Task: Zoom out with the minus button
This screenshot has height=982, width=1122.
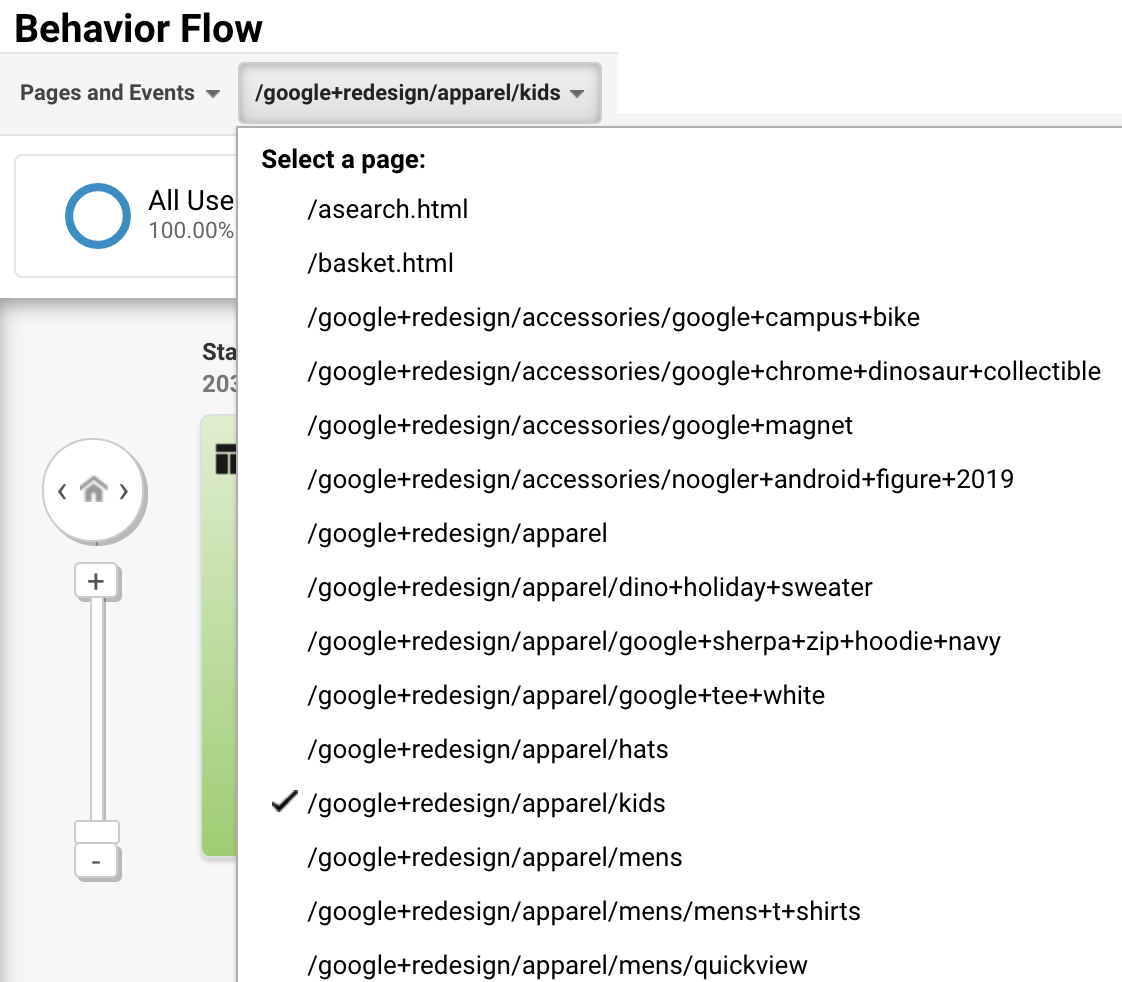Action: 97,862
